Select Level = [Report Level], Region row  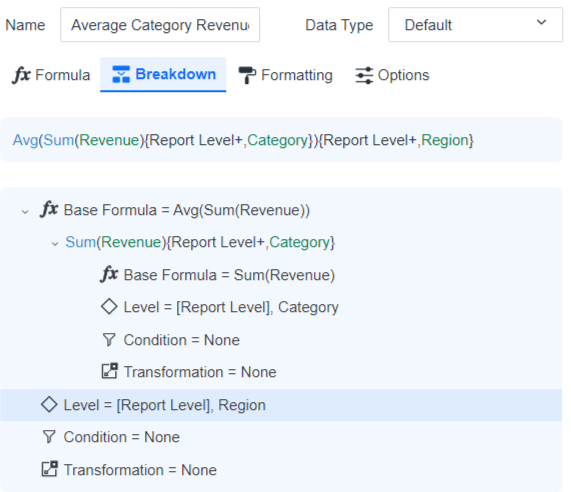(281, 405)
